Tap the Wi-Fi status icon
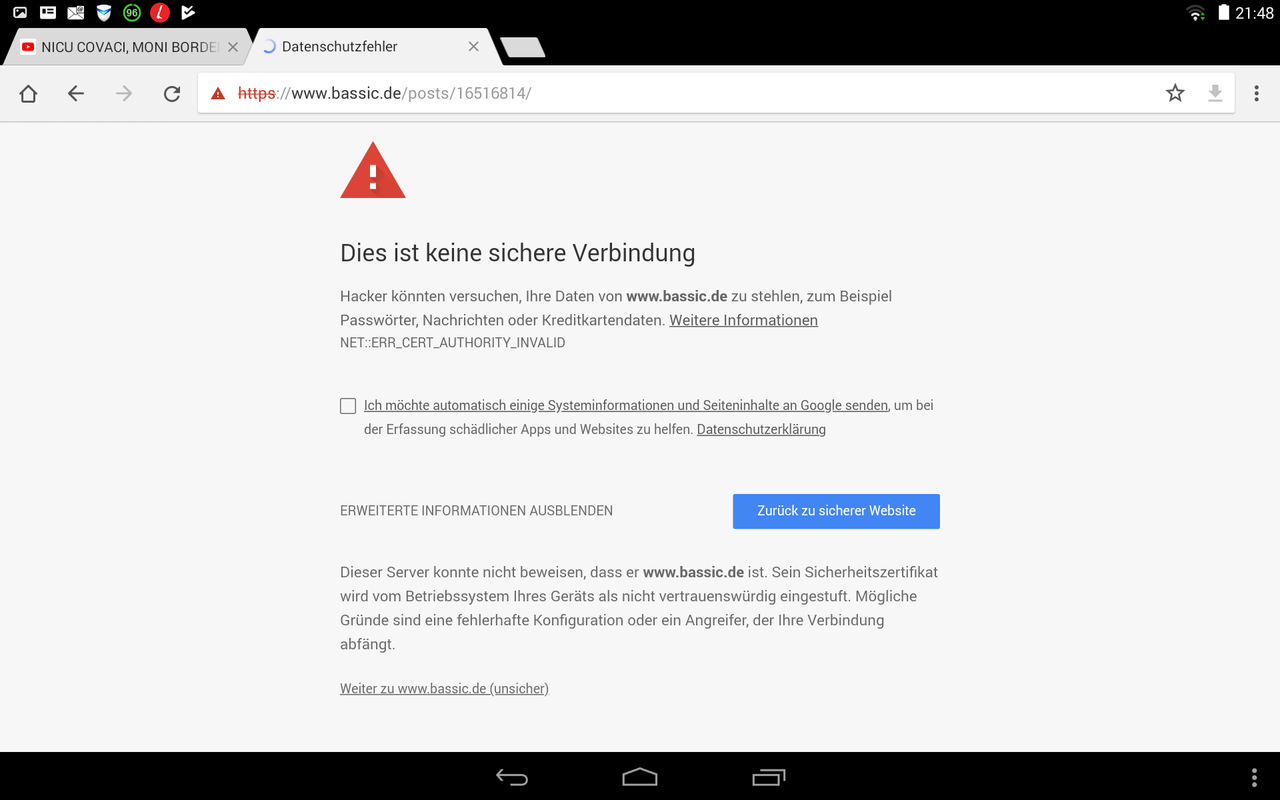 pos(1196,13)
